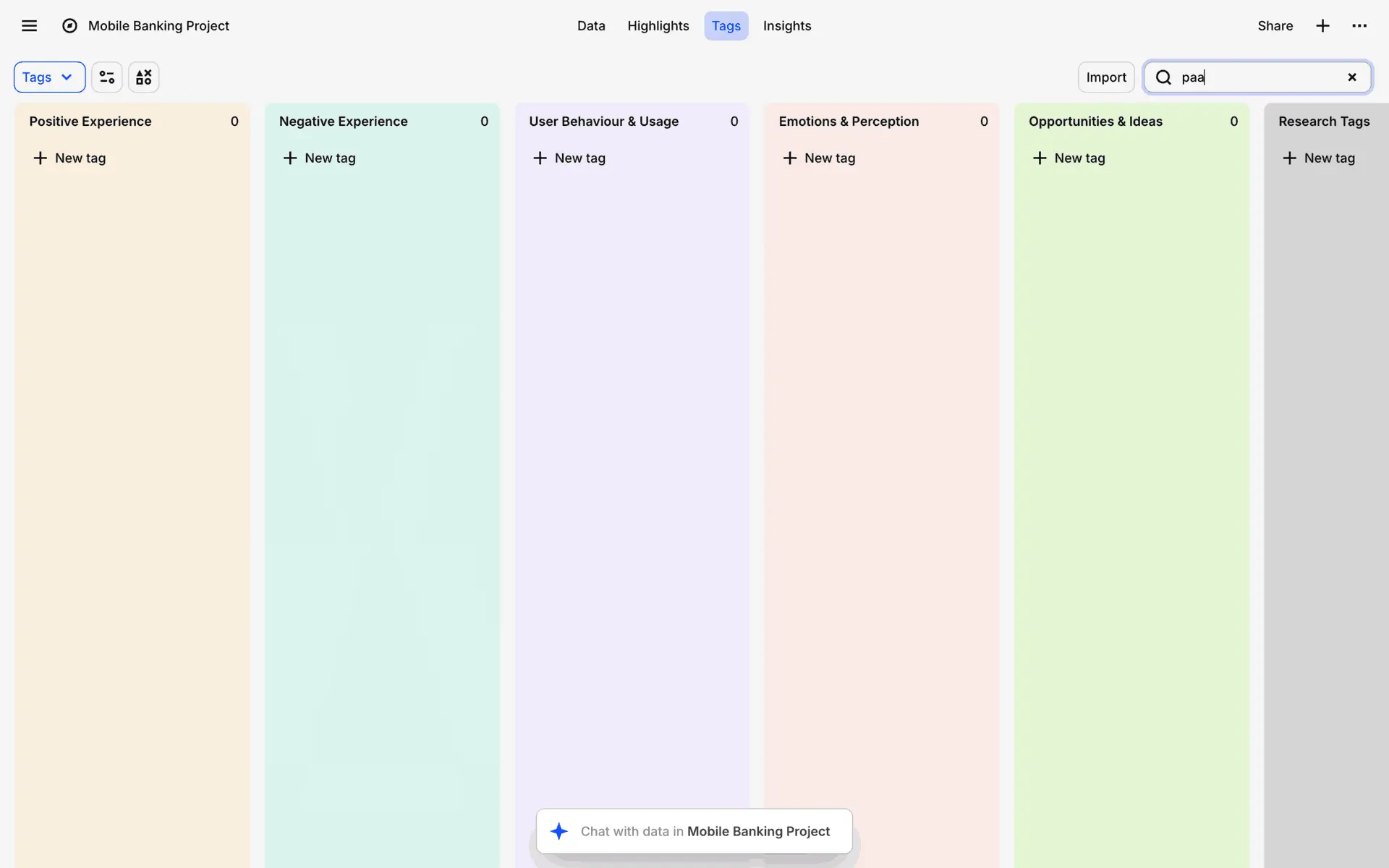Click the Mobile Banking Project compass icon
This screenshot has height=868, width=1389.
(x=69, y=26)
